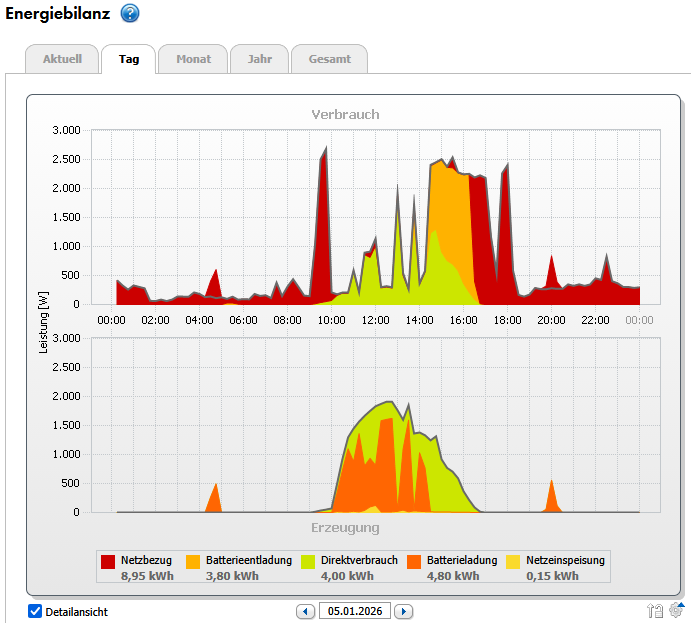Click the yellow Netzeinspeisung legend swatch

click(x=514, y=562)
